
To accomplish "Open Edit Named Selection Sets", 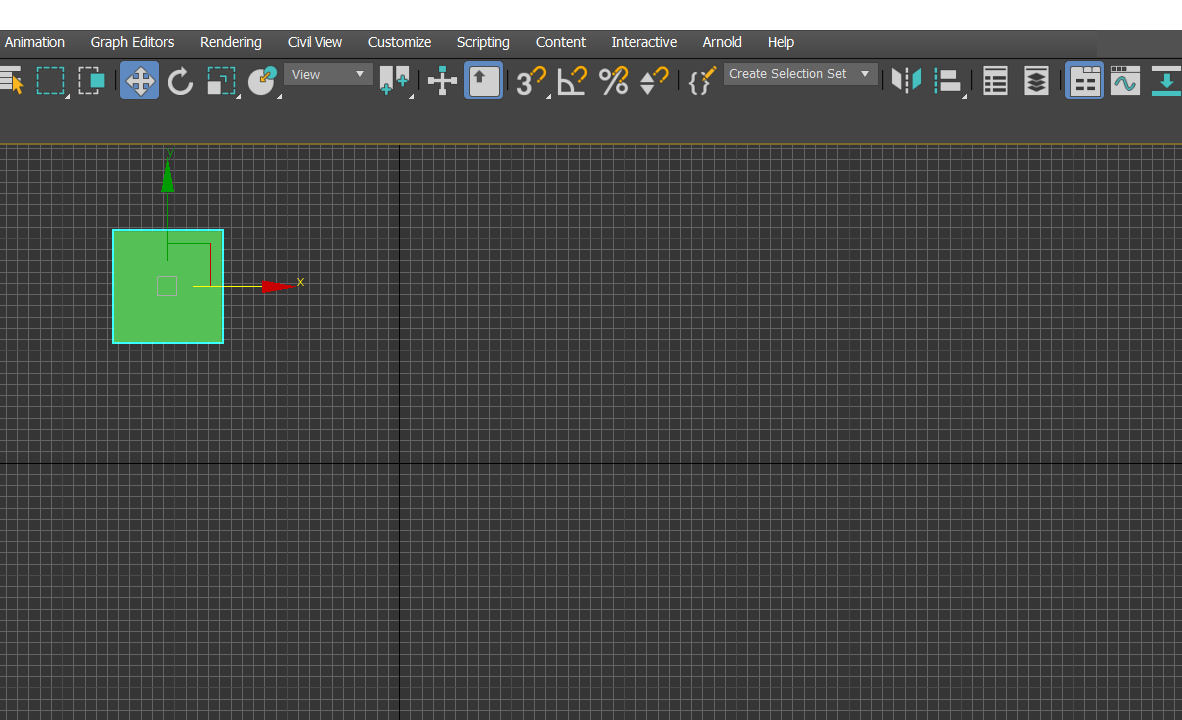I will pyautogui.click(x=700, y=81).
